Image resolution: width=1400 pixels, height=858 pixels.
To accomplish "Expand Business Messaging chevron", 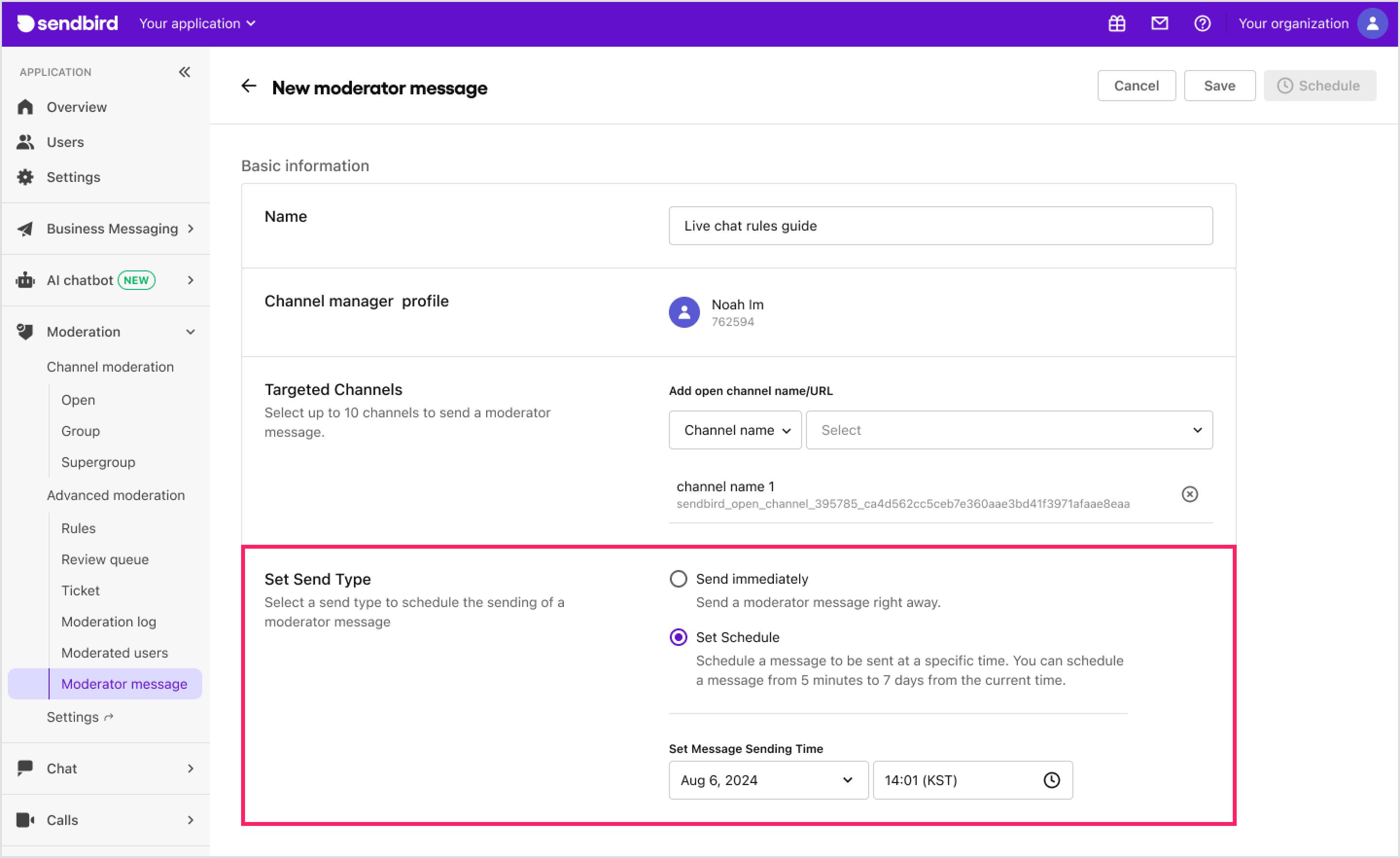I will [x=191, y=229].
